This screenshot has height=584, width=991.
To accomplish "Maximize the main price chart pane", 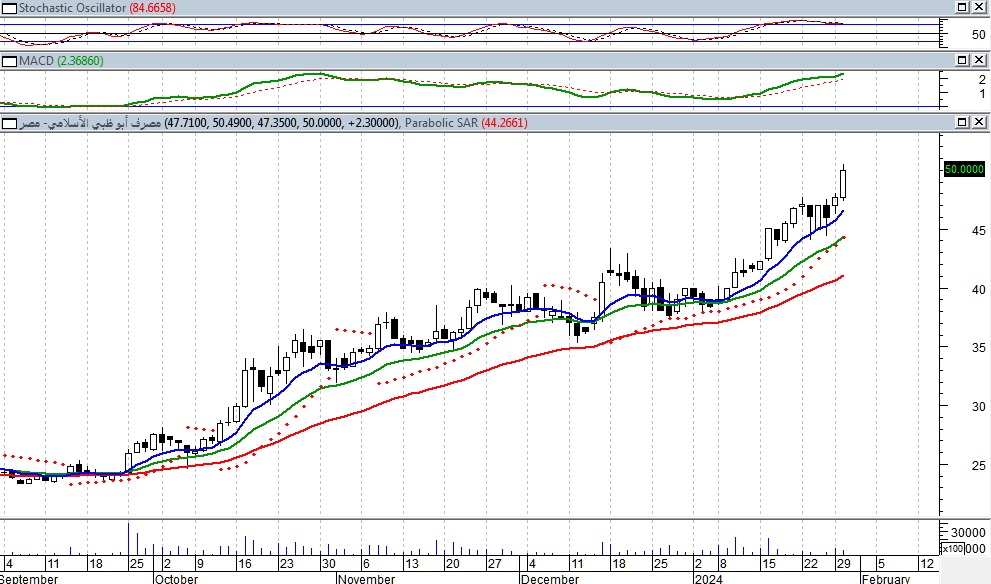I will pyautogui.click(x=959, y=122).
